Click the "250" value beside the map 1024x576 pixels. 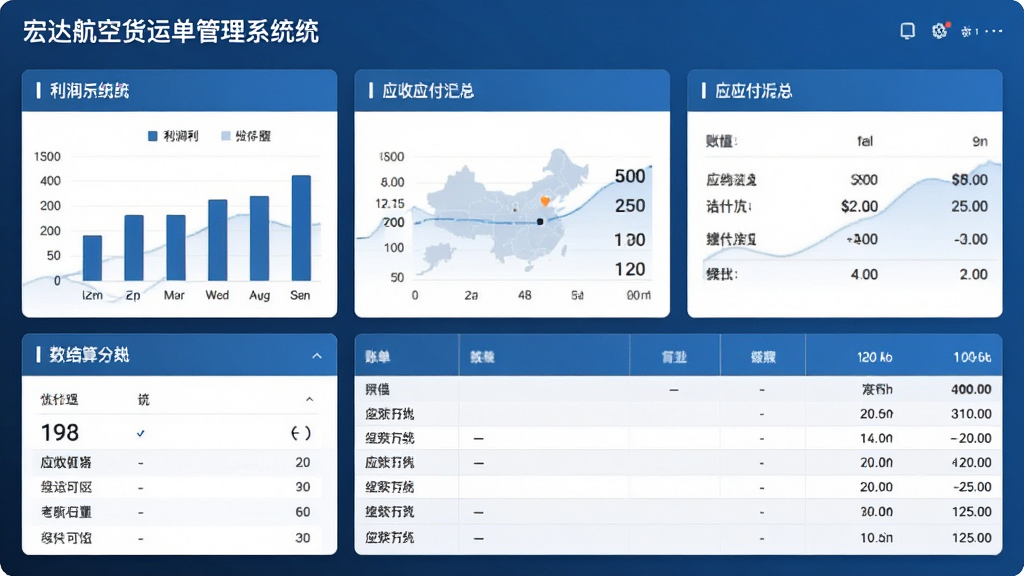(x=630, y=206)
